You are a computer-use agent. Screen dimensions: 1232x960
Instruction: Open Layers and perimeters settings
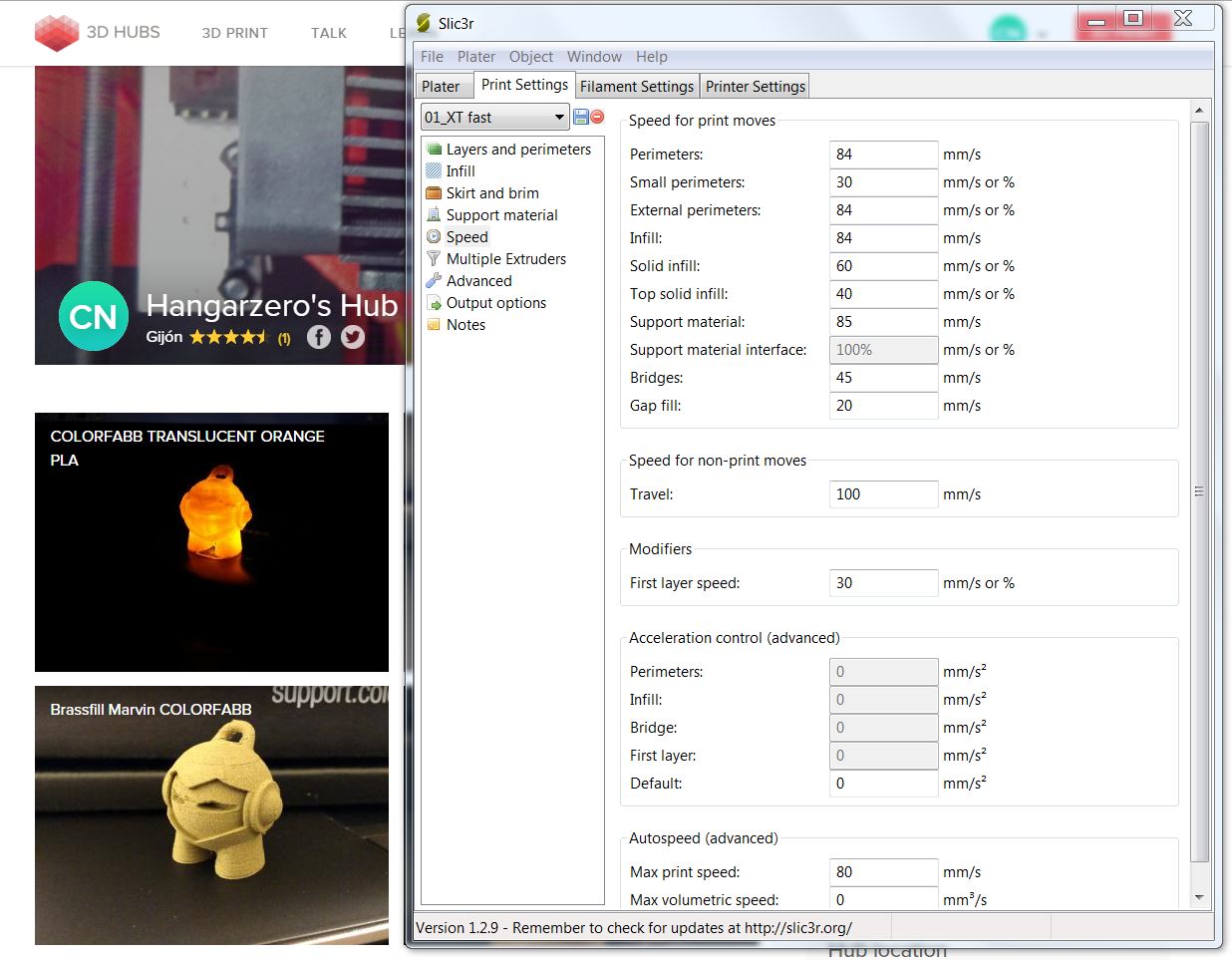click(x=517, y=150)
